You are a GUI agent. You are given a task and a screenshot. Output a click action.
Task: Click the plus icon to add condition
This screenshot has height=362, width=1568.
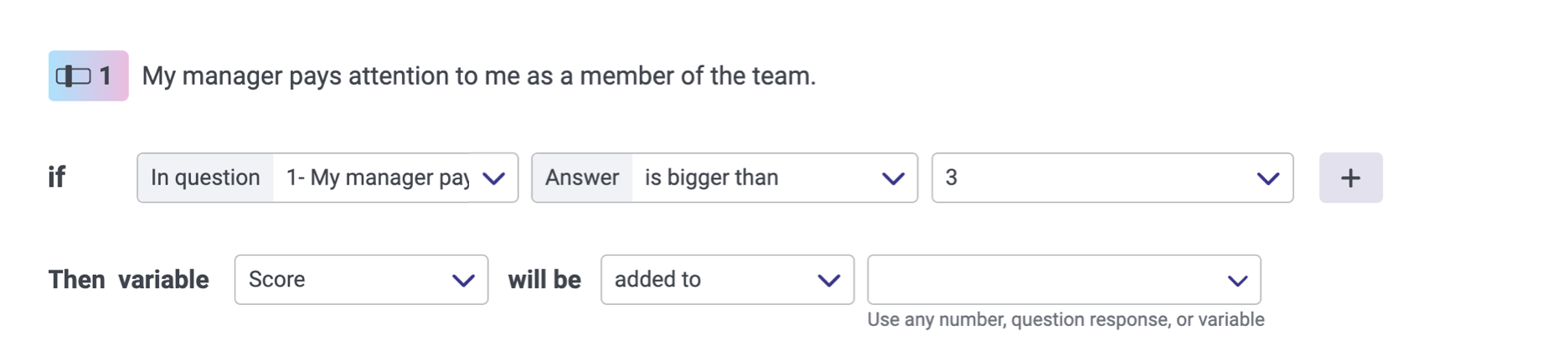tap(1350, 178)
